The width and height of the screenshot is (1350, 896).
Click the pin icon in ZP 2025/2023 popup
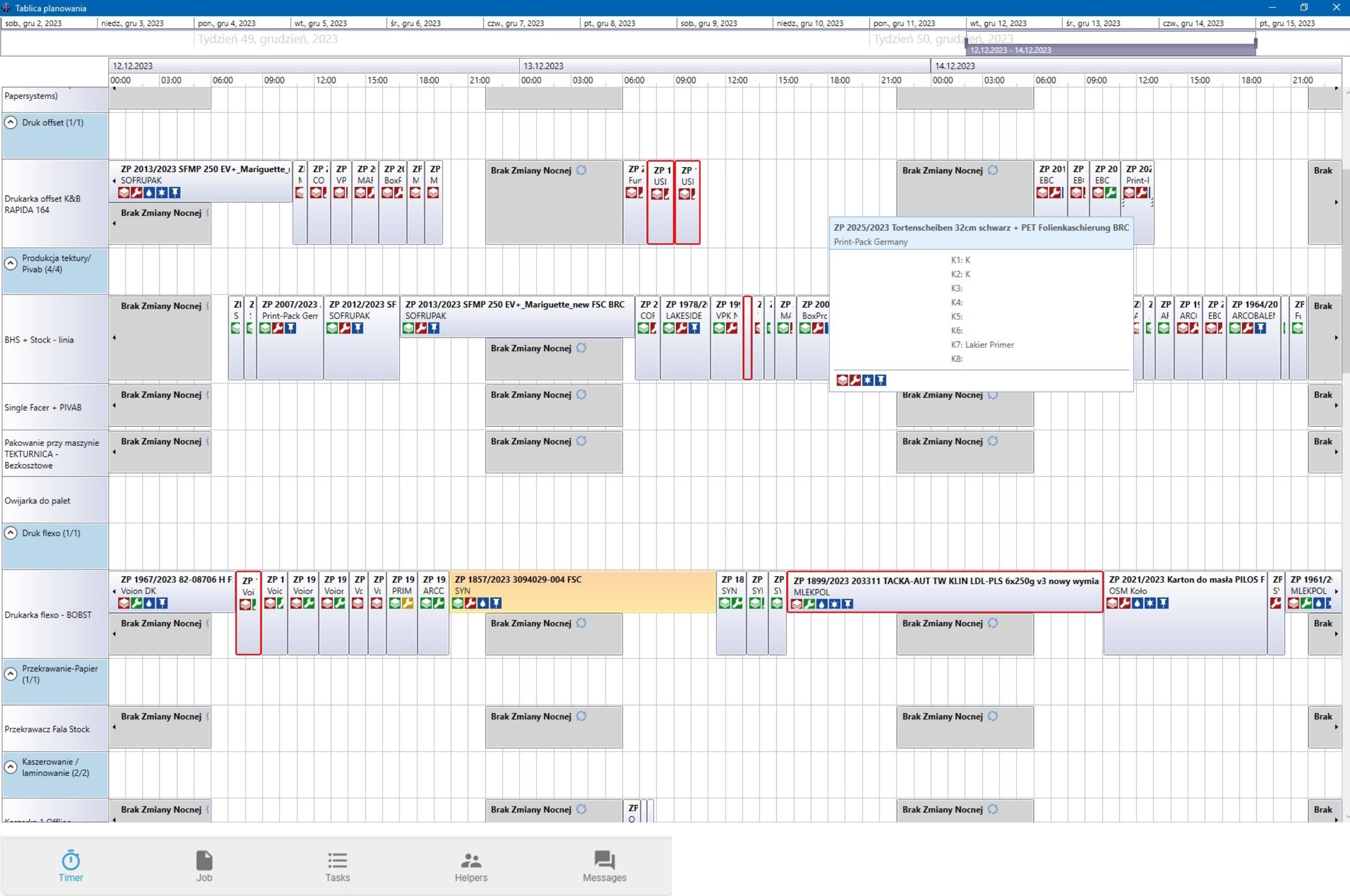point(881,380)
